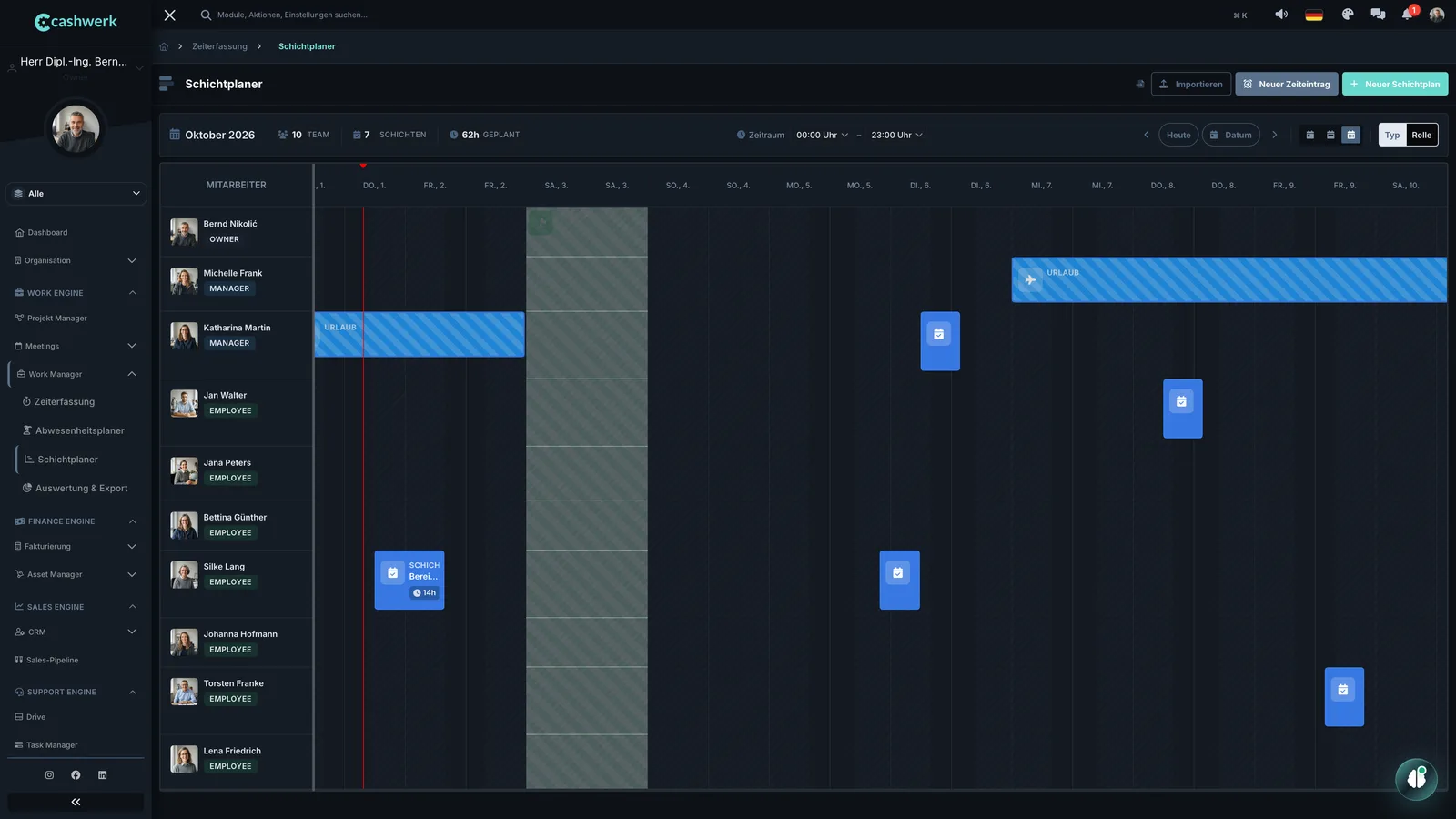Open Torsten Franke's shift on Friday 9
Screen dimensions: 1456x819
[1344, 697]
